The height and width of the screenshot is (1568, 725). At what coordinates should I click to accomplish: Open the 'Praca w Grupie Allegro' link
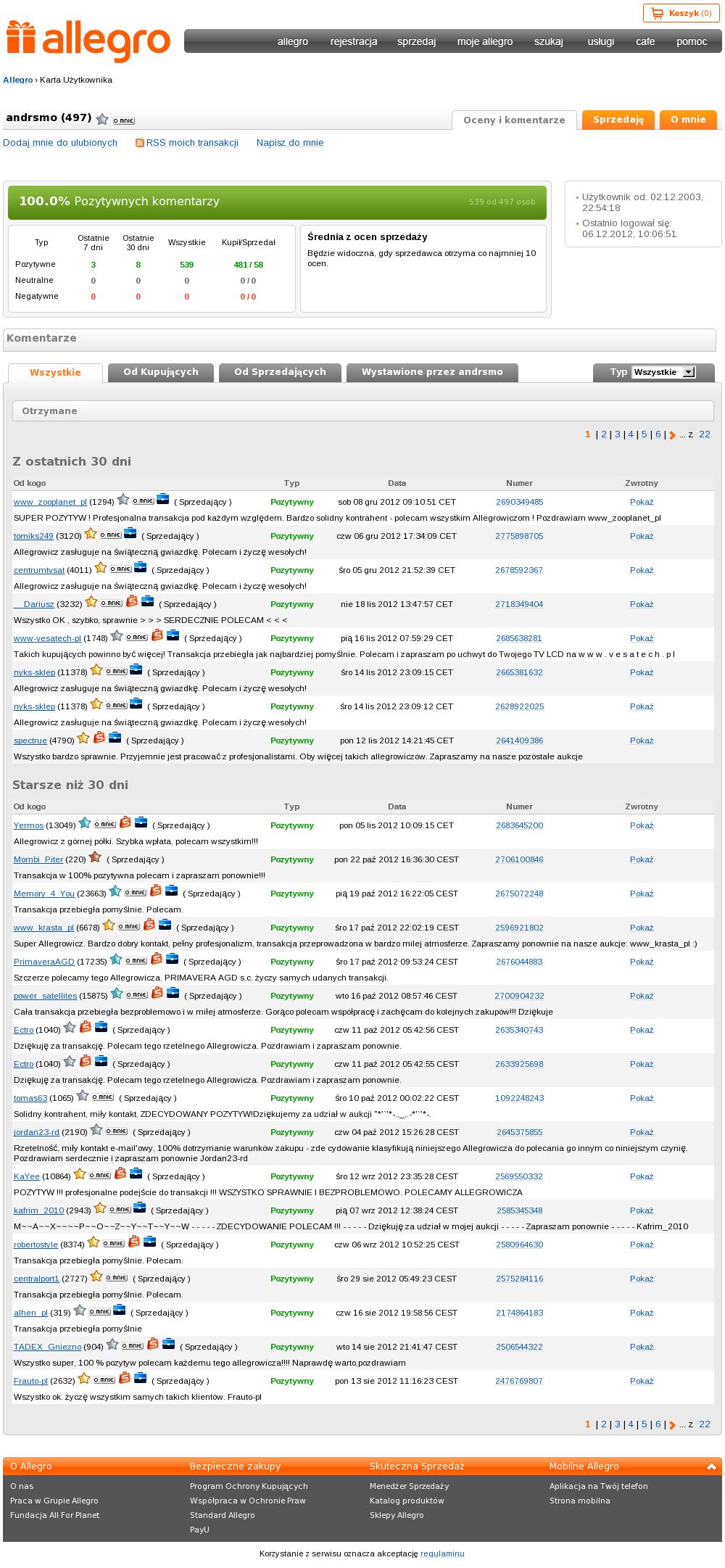click(x=54, y=1501)
